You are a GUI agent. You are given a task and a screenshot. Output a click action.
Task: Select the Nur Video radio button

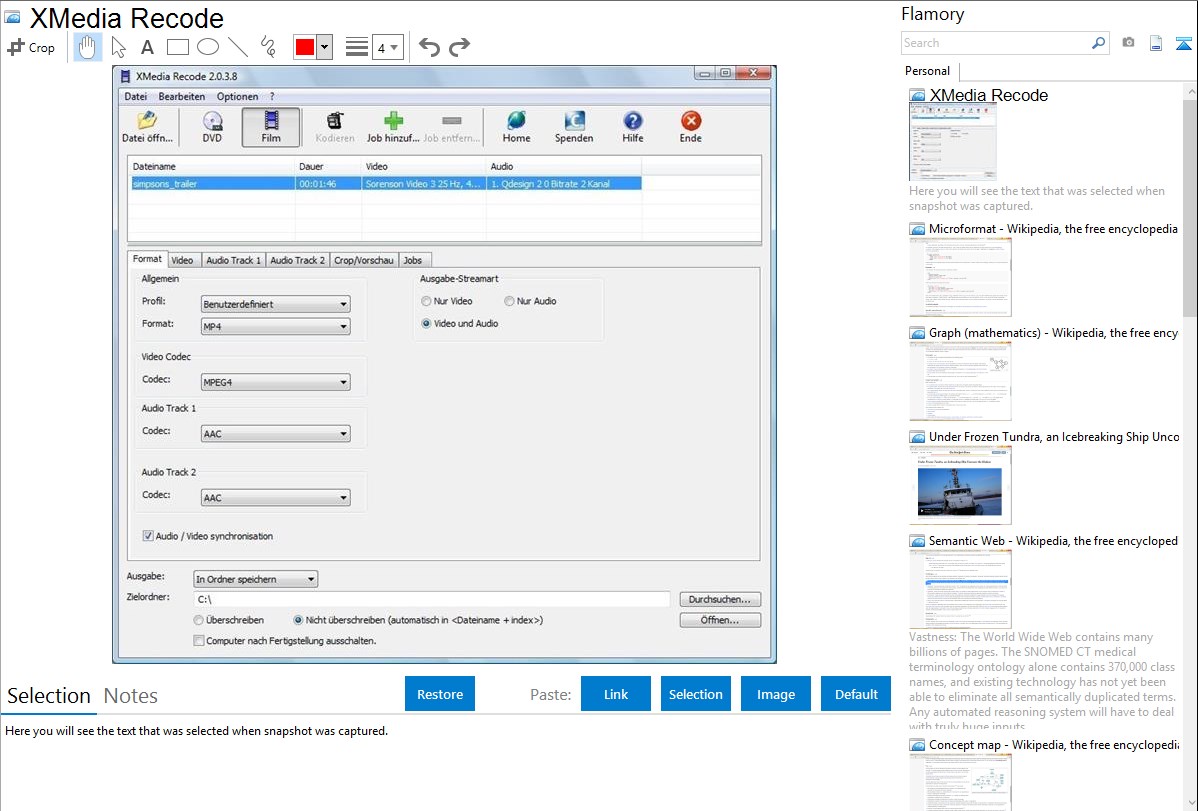(427, 301)
